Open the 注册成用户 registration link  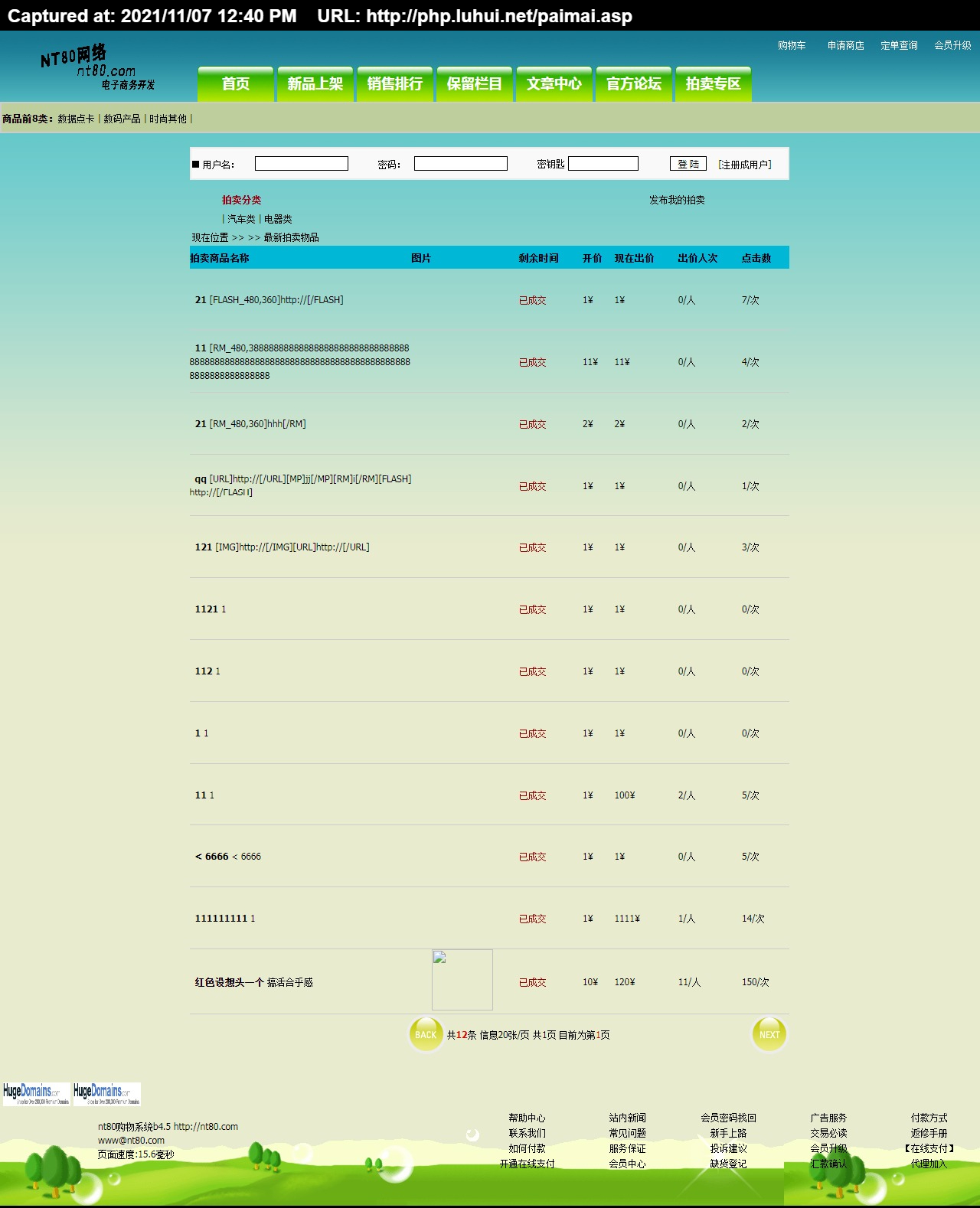pos(745,165)
